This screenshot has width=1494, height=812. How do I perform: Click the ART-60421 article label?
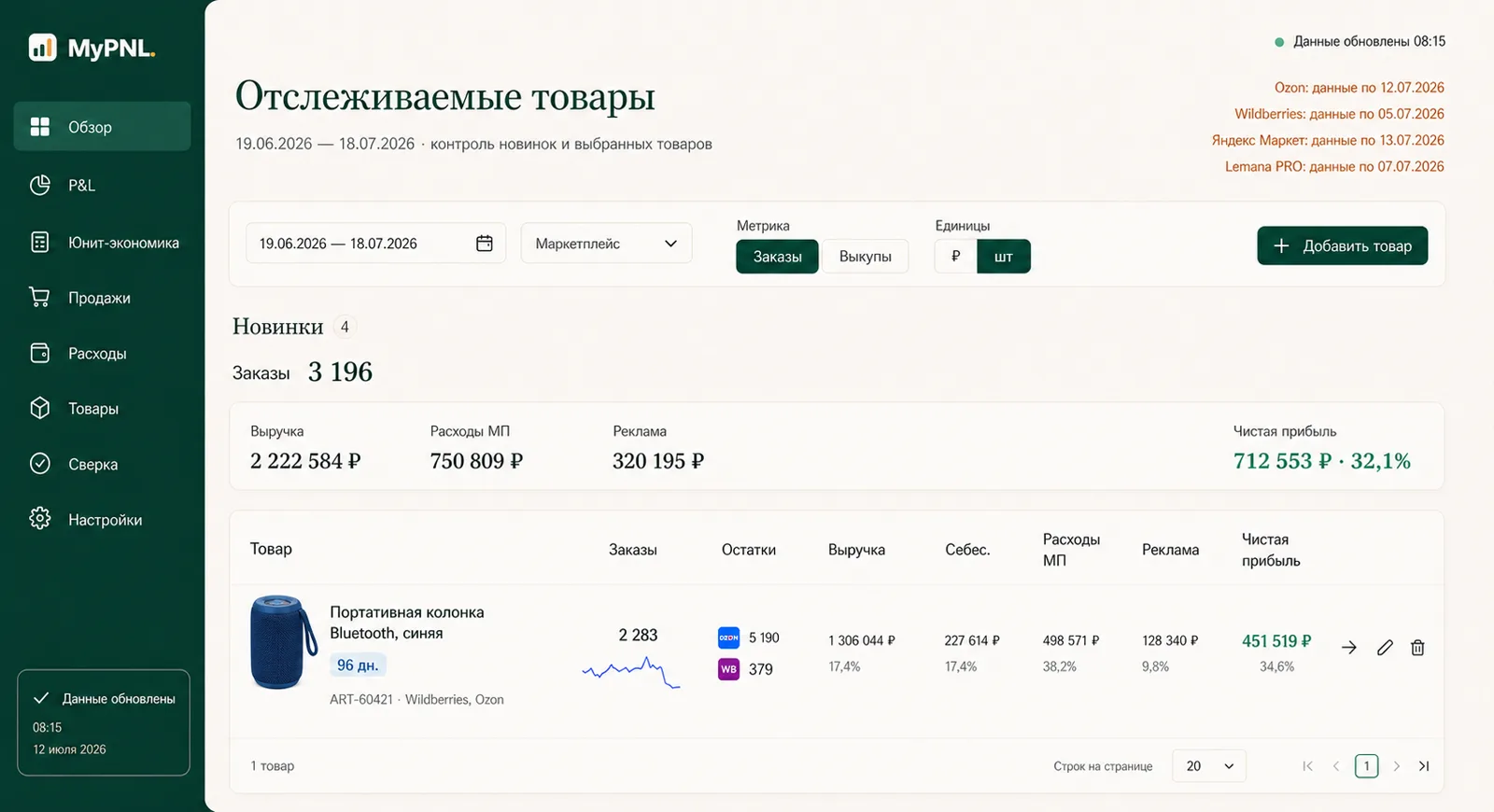tap(361, 699)
